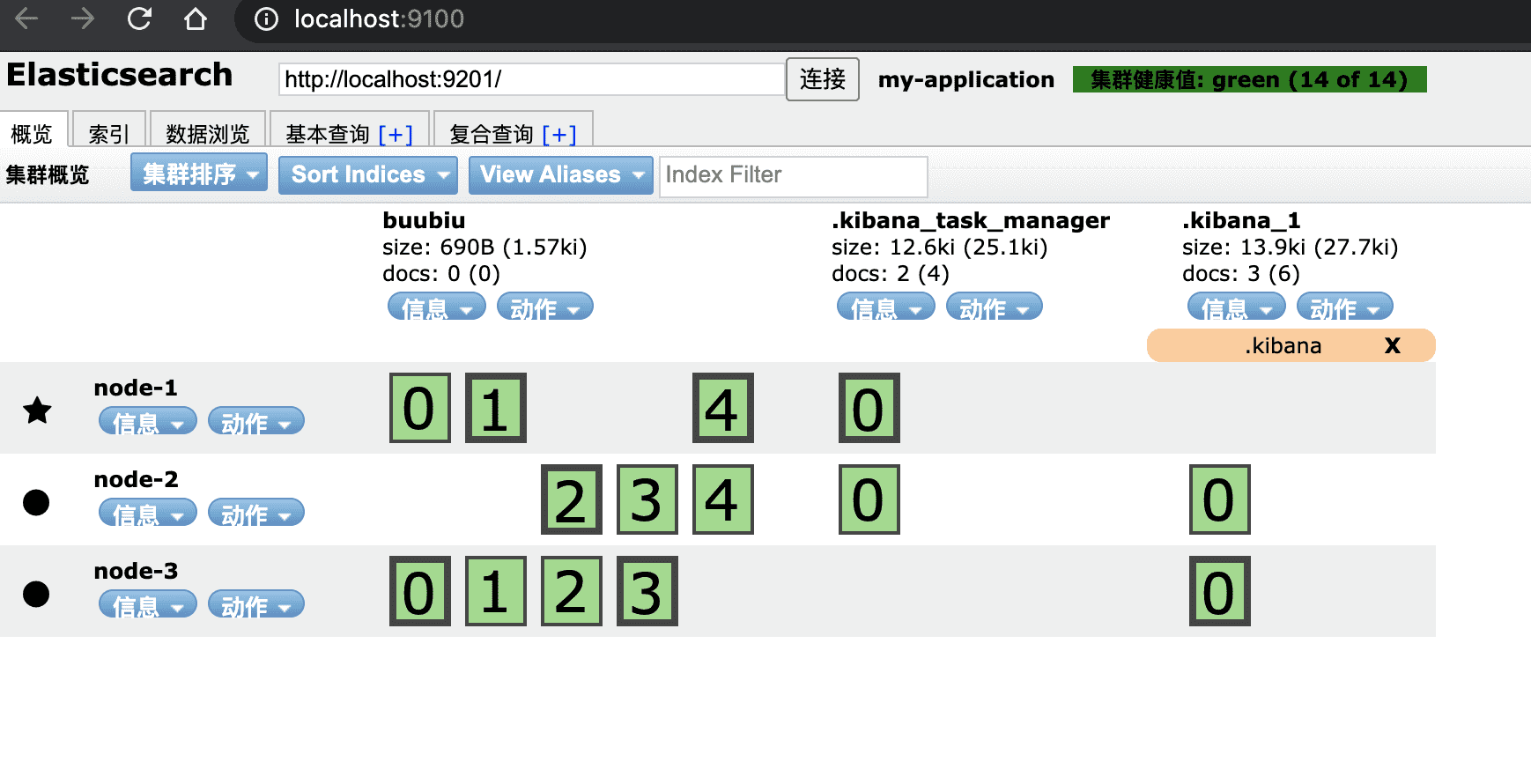Open 信息 dropdown for buubiu index
The image size is (1531, 784).
[436, 307]
